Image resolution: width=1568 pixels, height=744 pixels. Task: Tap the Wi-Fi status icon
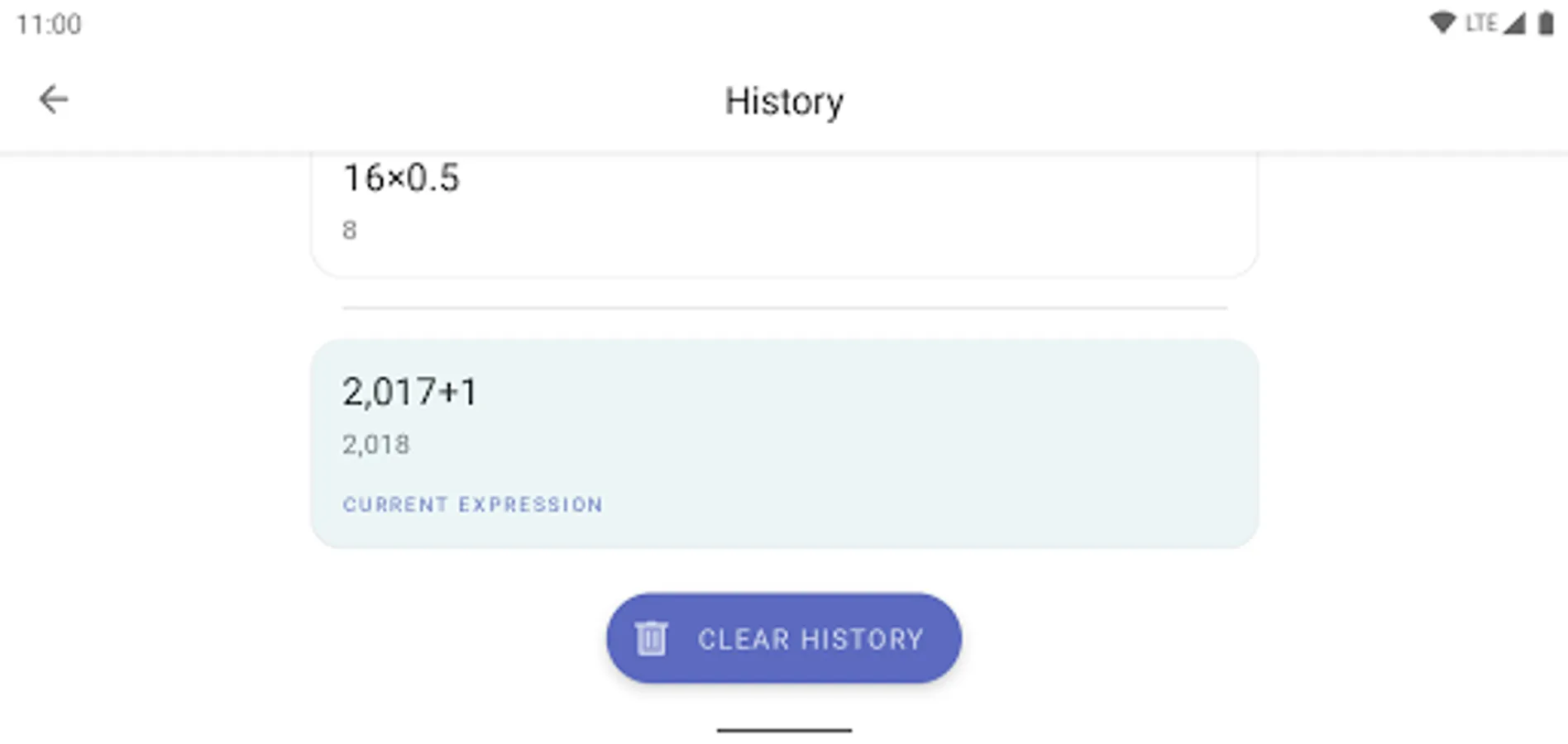[1442, 23]
